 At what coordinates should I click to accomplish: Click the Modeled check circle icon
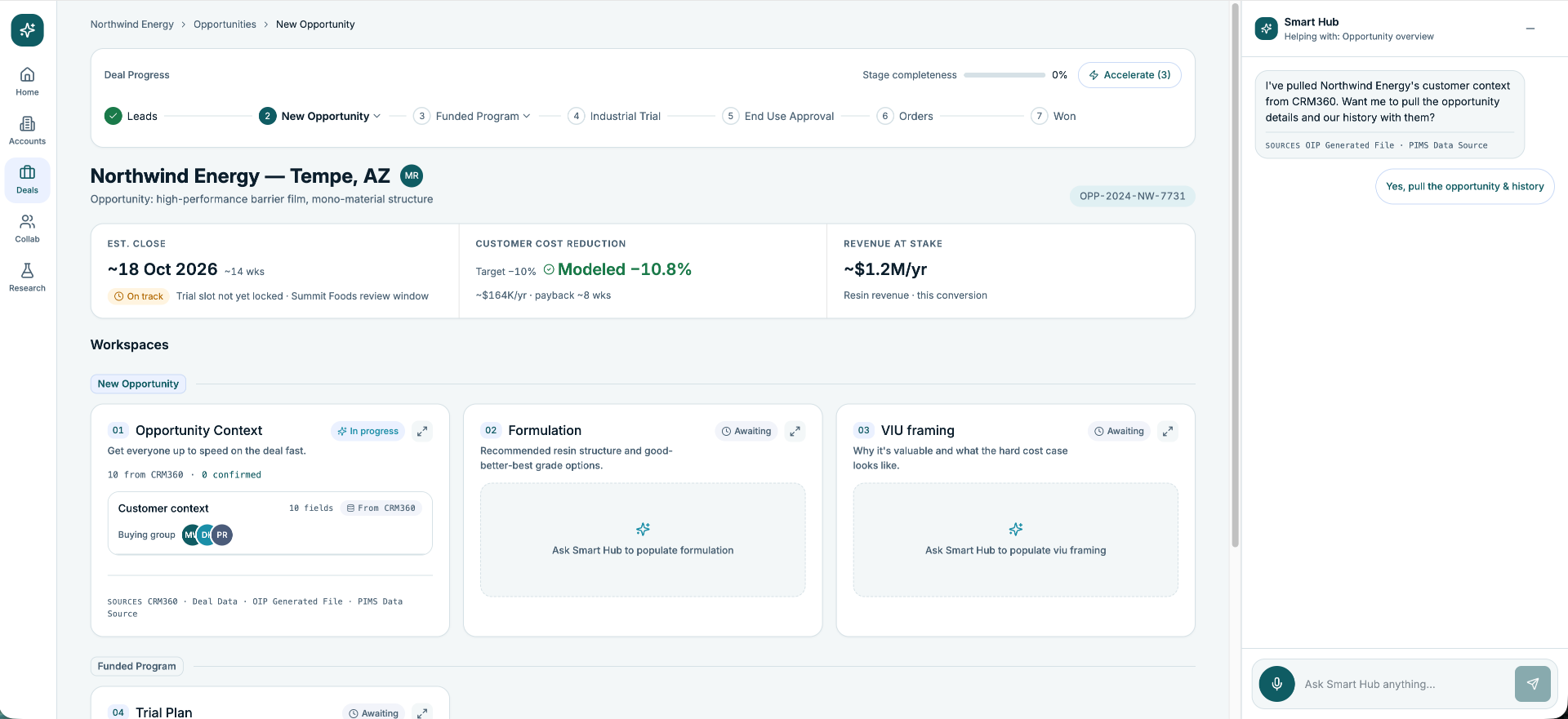(549, 269)
